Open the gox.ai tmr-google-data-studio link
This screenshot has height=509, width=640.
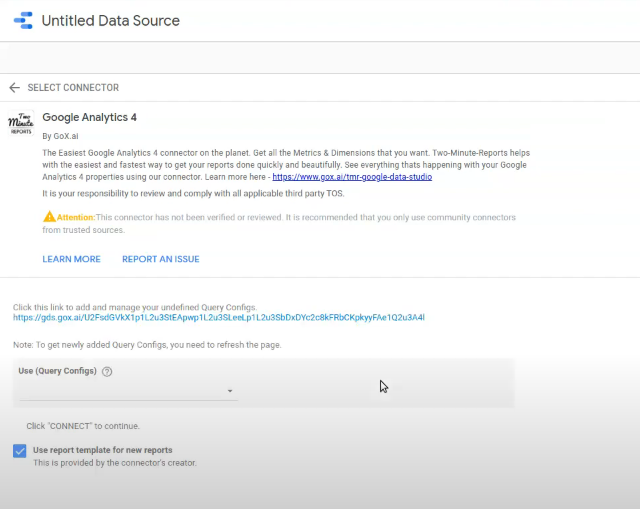tap(352, 177)
